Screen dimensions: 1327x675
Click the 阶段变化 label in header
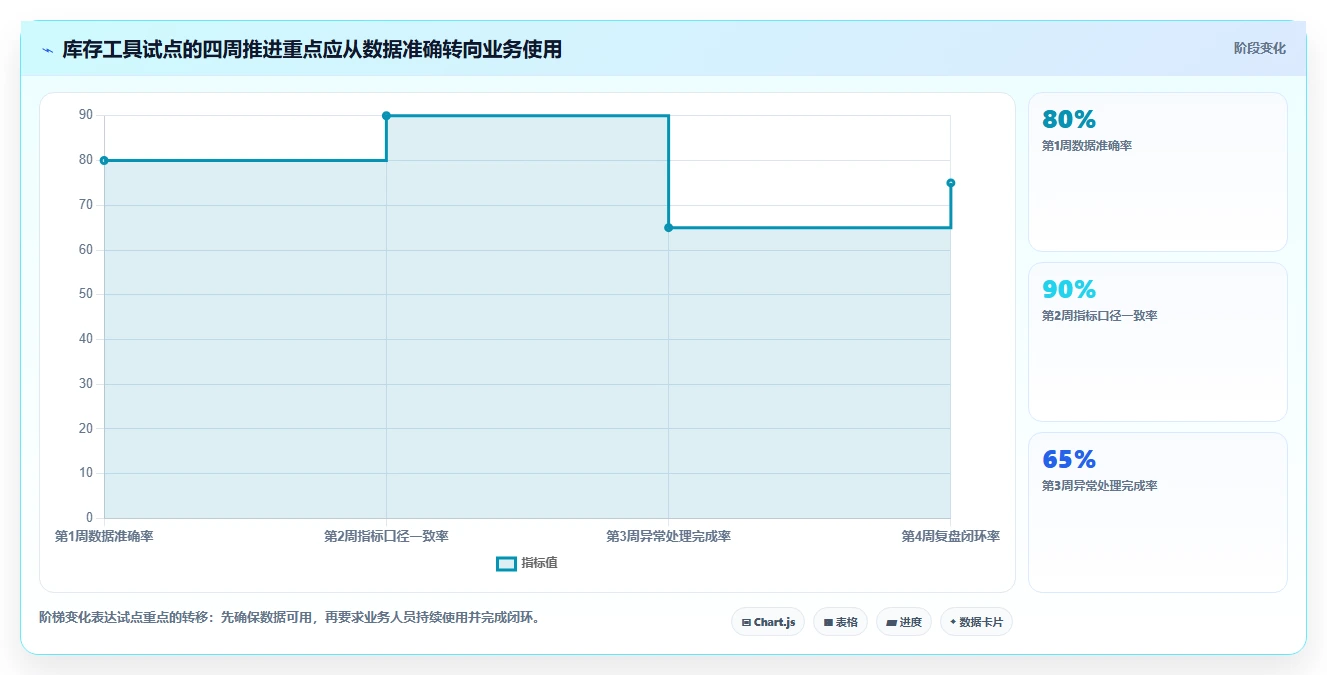(1259, 48)
